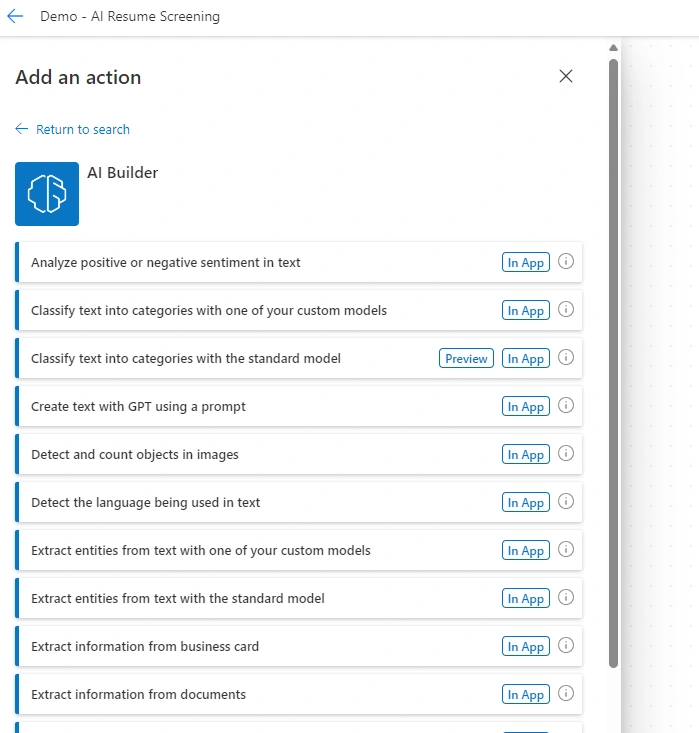Choose Extract entities with one of your custom models
The width and height of the screenshot is (699, 733).
click(x=298, y=550)
